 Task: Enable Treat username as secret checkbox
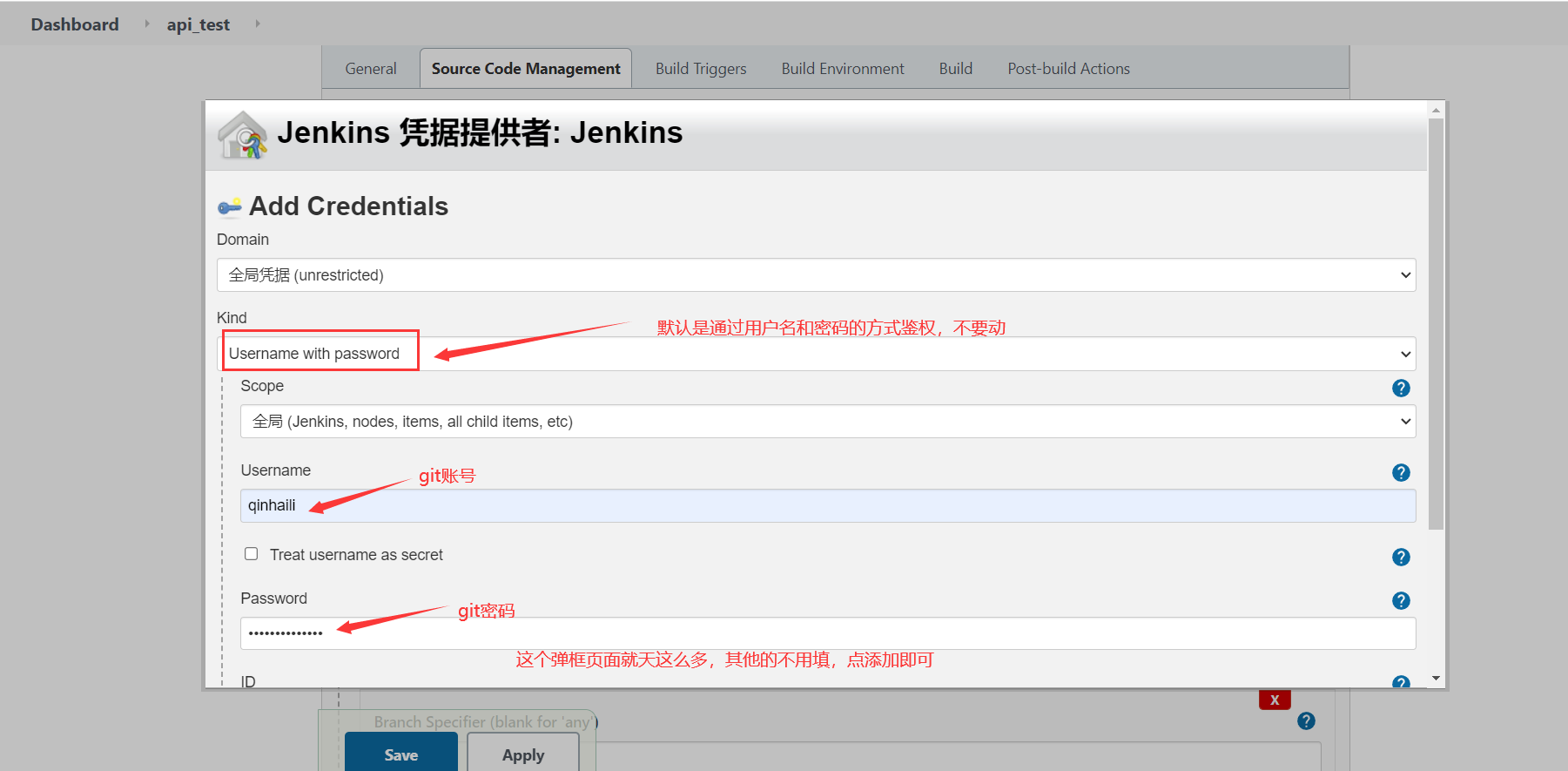point(252,554)
